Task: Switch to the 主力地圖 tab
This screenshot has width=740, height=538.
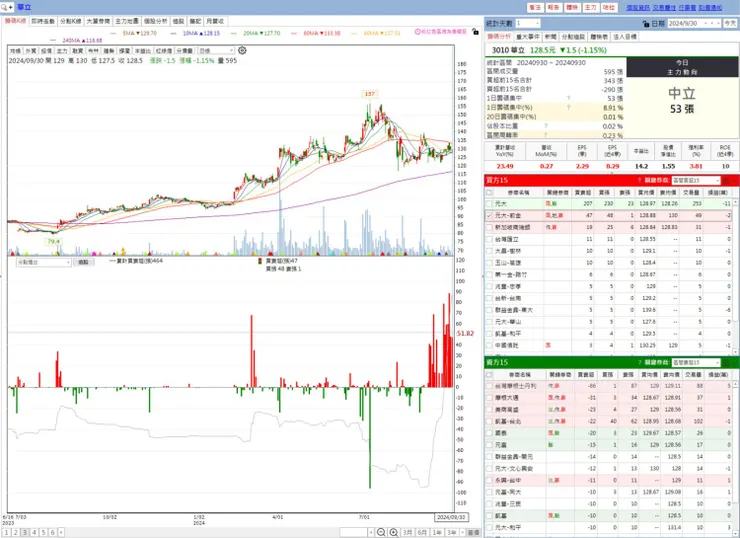Action: click(x=127, y=21)
